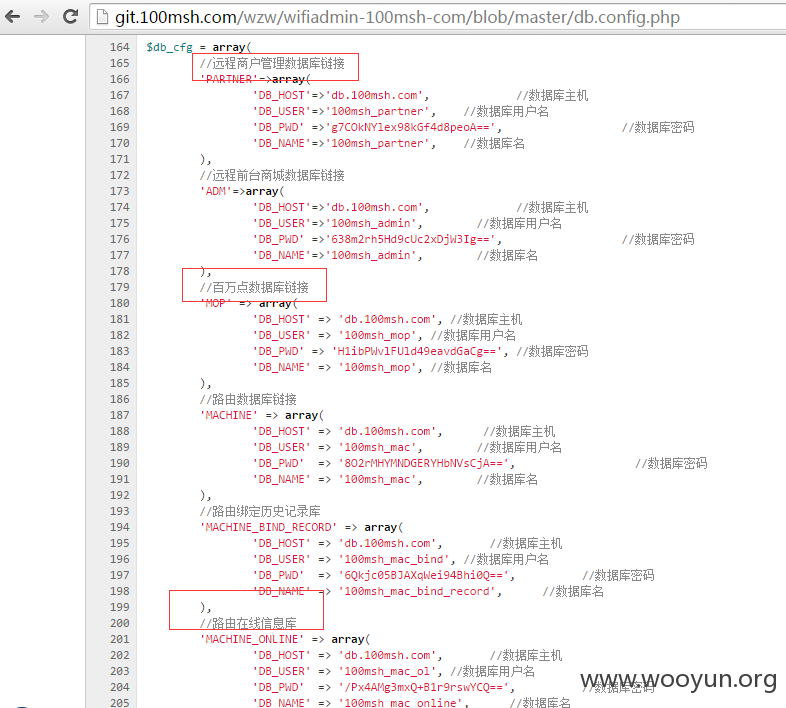Click the '638m2rh5Hd9cUc2xDjW3Ig==' password string
The height and width of the screenshot is (708, 786).
410,239
